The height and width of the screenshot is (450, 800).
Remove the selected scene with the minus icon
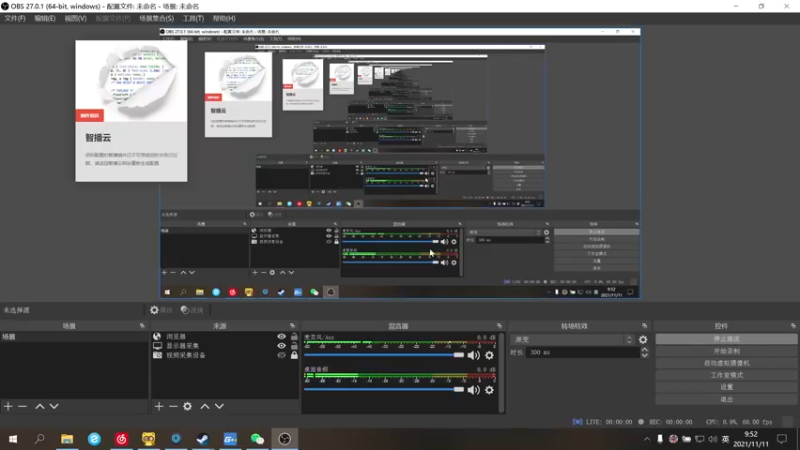[22, 406]
